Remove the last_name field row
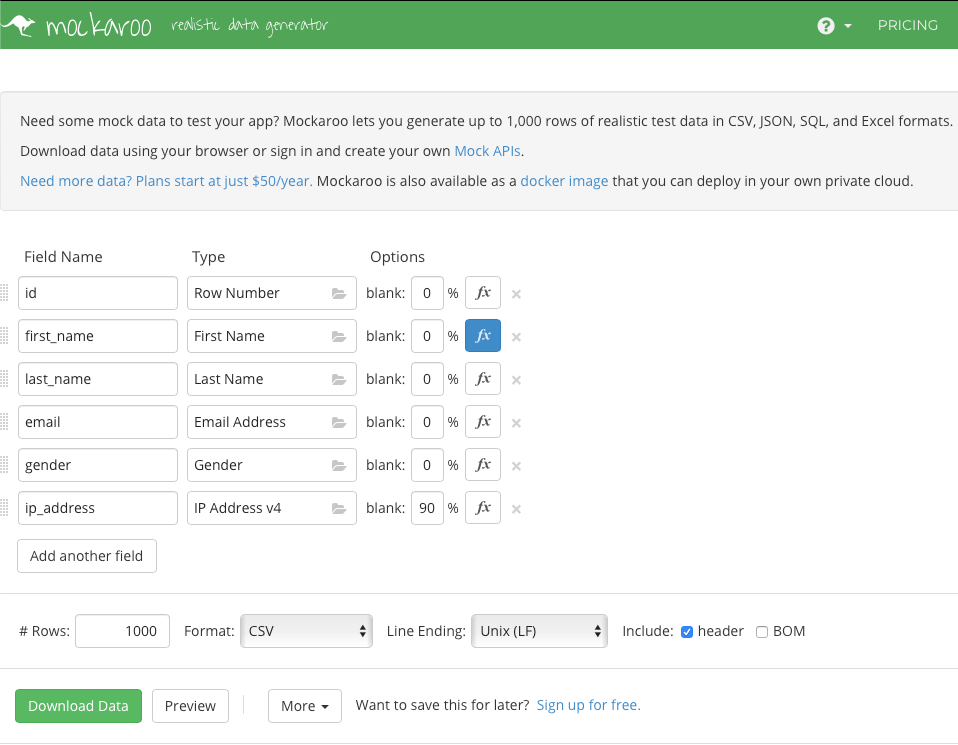 (x=516, y=380)
